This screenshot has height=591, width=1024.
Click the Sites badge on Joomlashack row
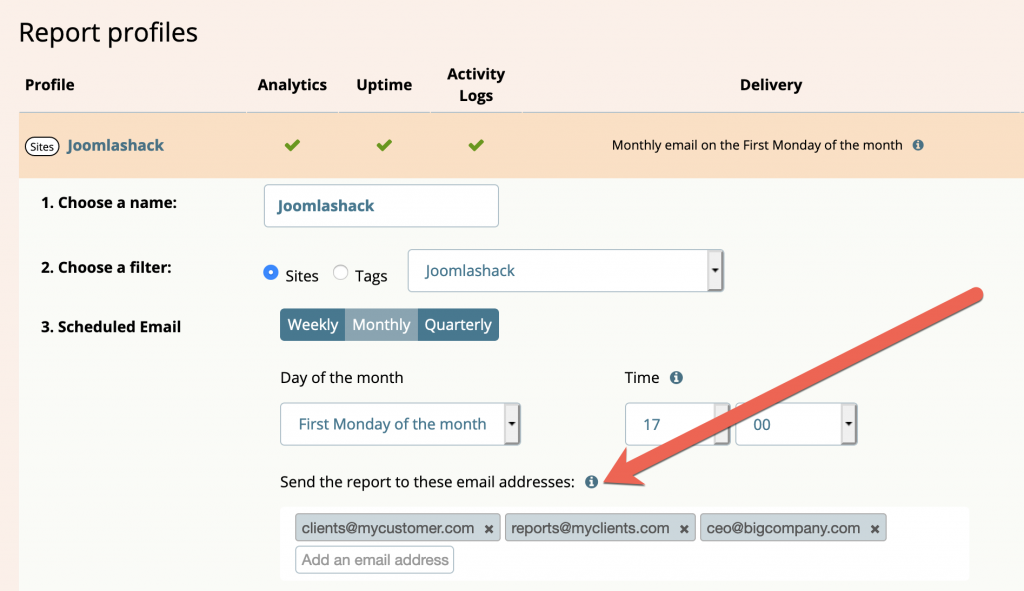[x=42, y=146]
